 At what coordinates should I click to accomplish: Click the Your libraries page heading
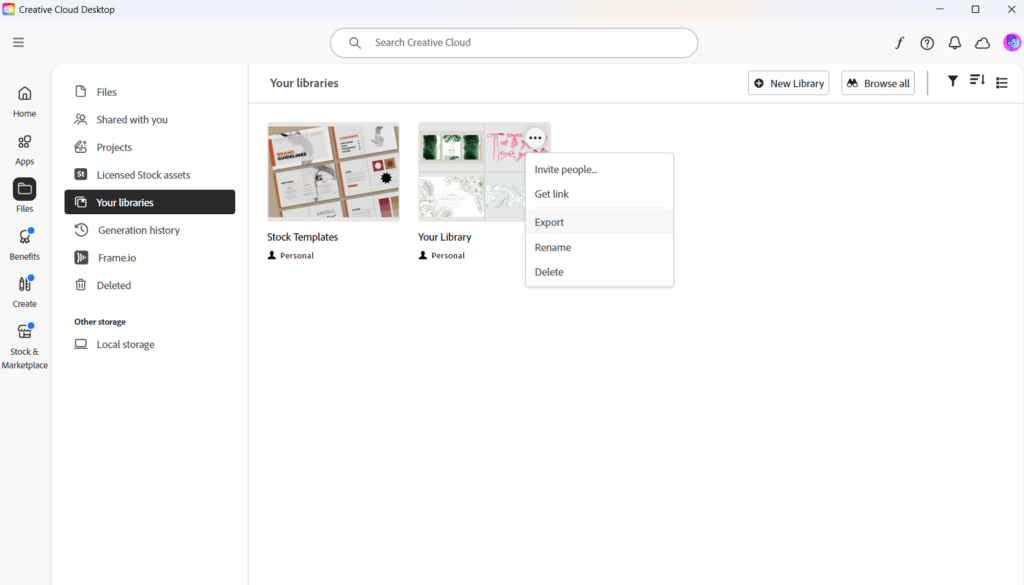tap(304, 83)
